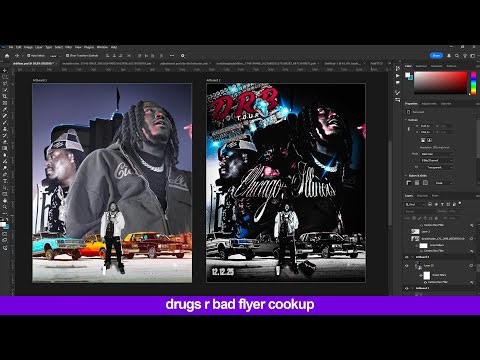Open the Window menu

pos(102,47)
